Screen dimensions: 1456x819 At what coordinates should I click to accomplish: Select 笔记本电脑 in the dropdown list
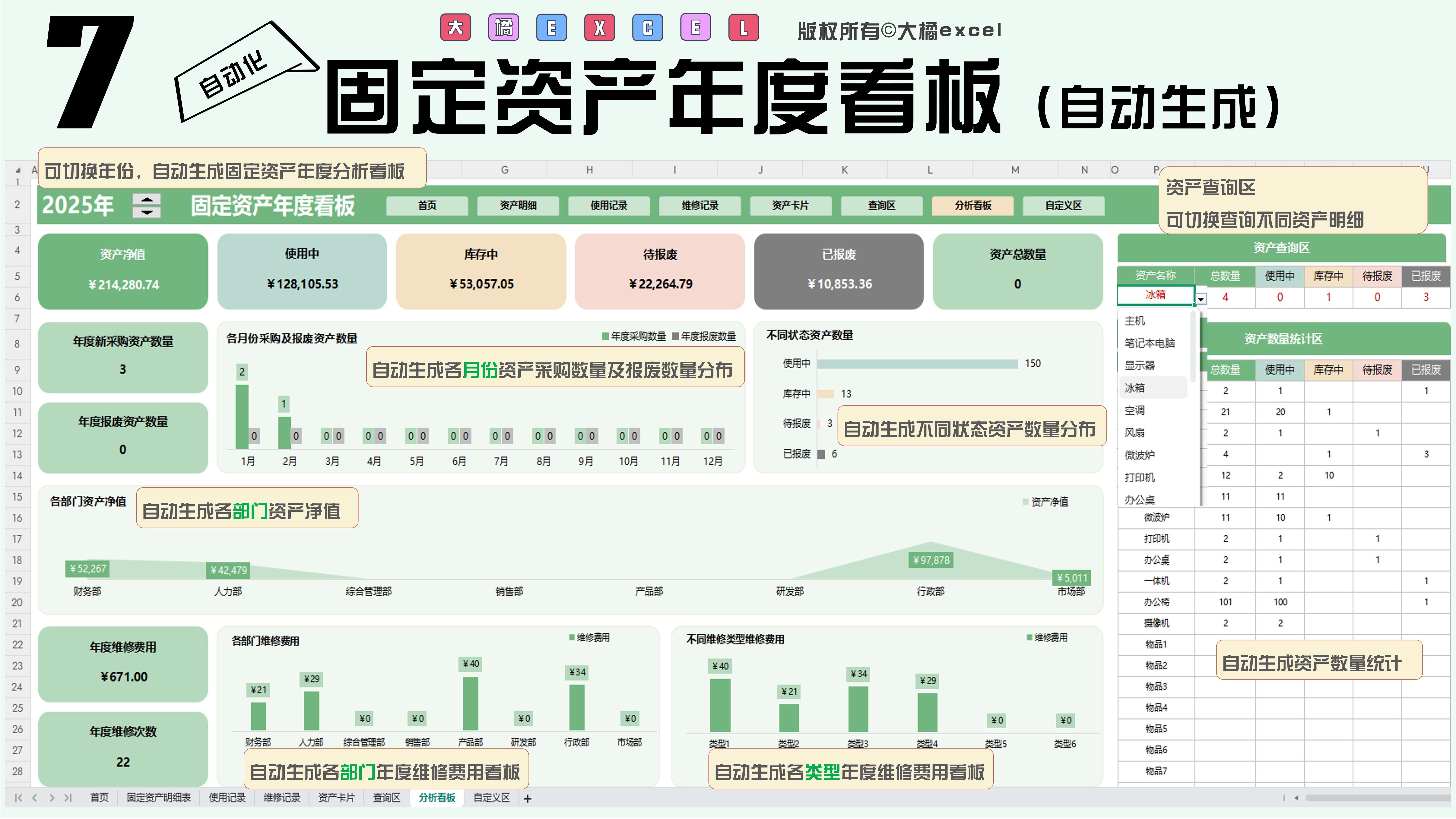click(x=1150, y=343)
